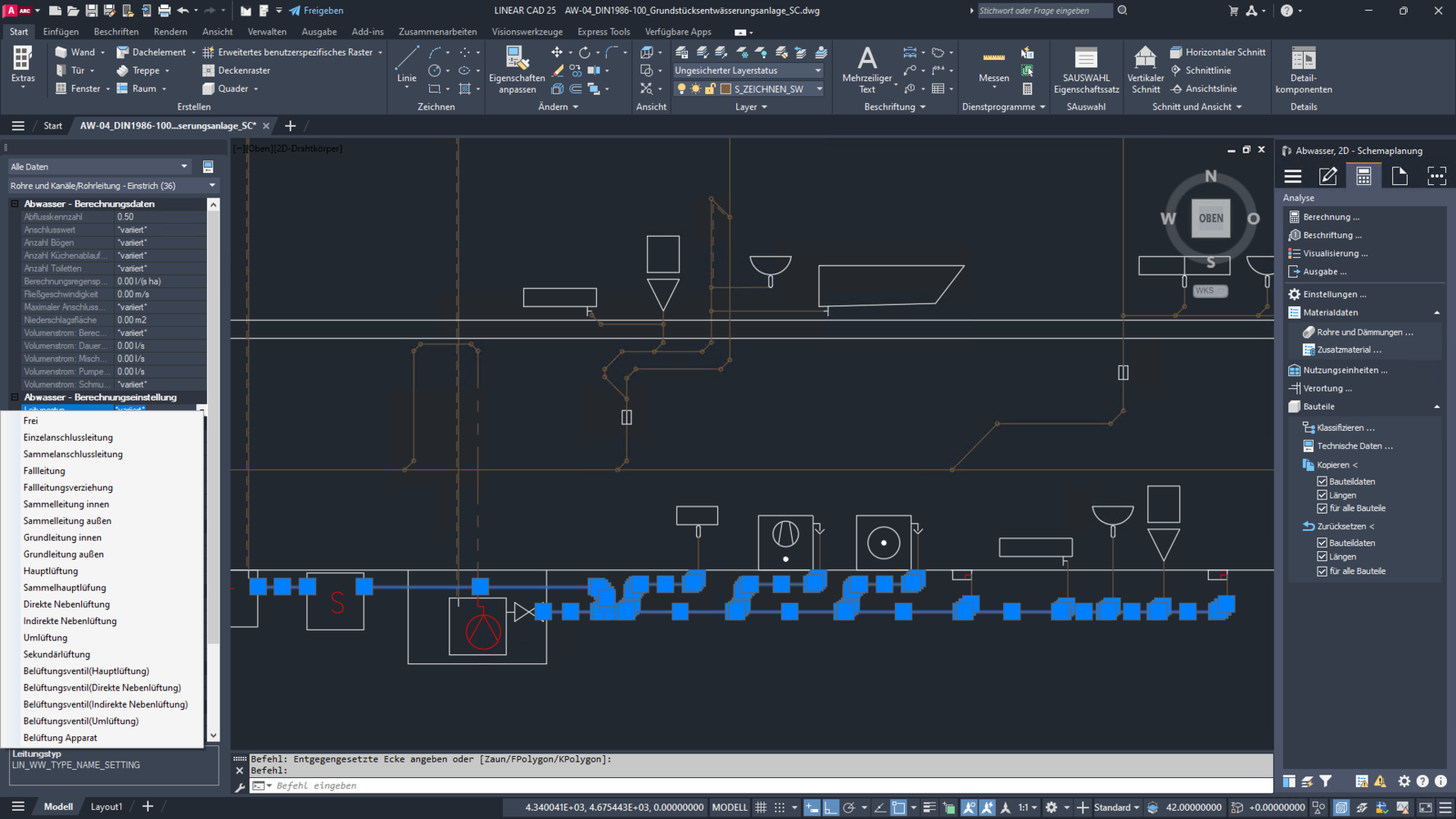Uncheck Längen under Zurücksetzen
The height and width of the screenshot is (819, 1456).
pos(1322,557)
